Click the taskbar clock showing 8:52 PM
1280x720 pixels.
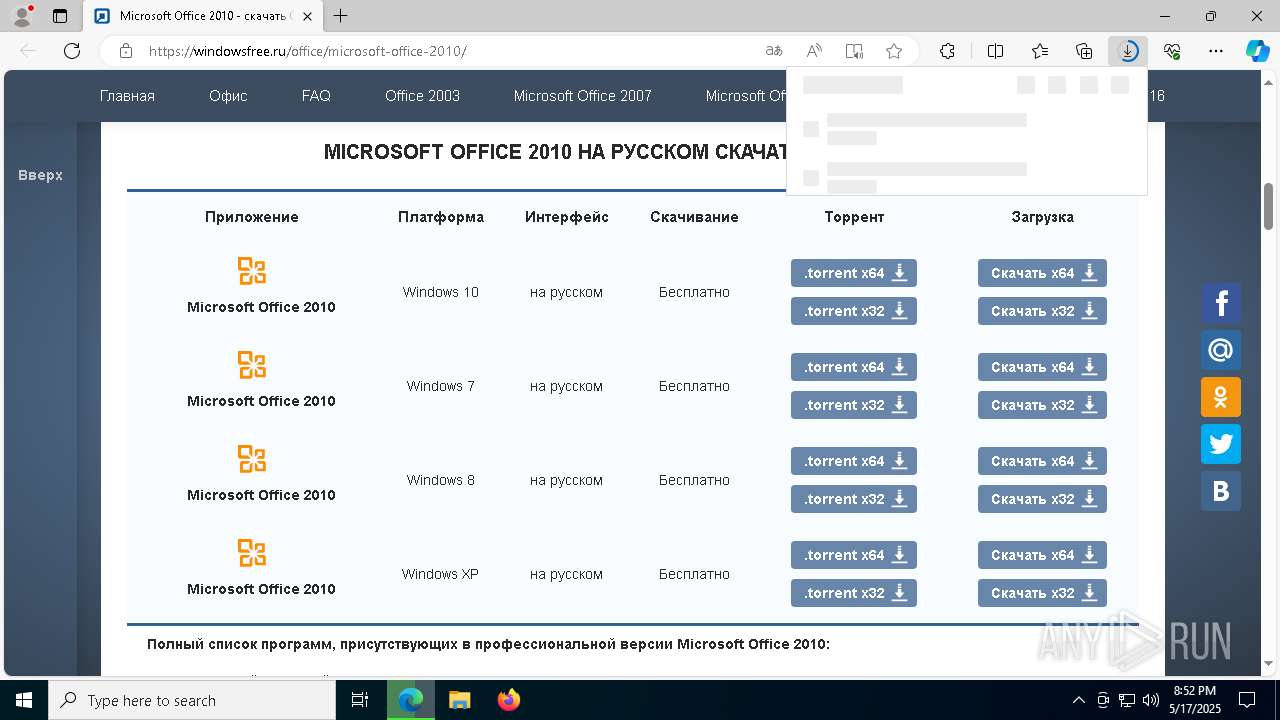(x=1195, y=700)
